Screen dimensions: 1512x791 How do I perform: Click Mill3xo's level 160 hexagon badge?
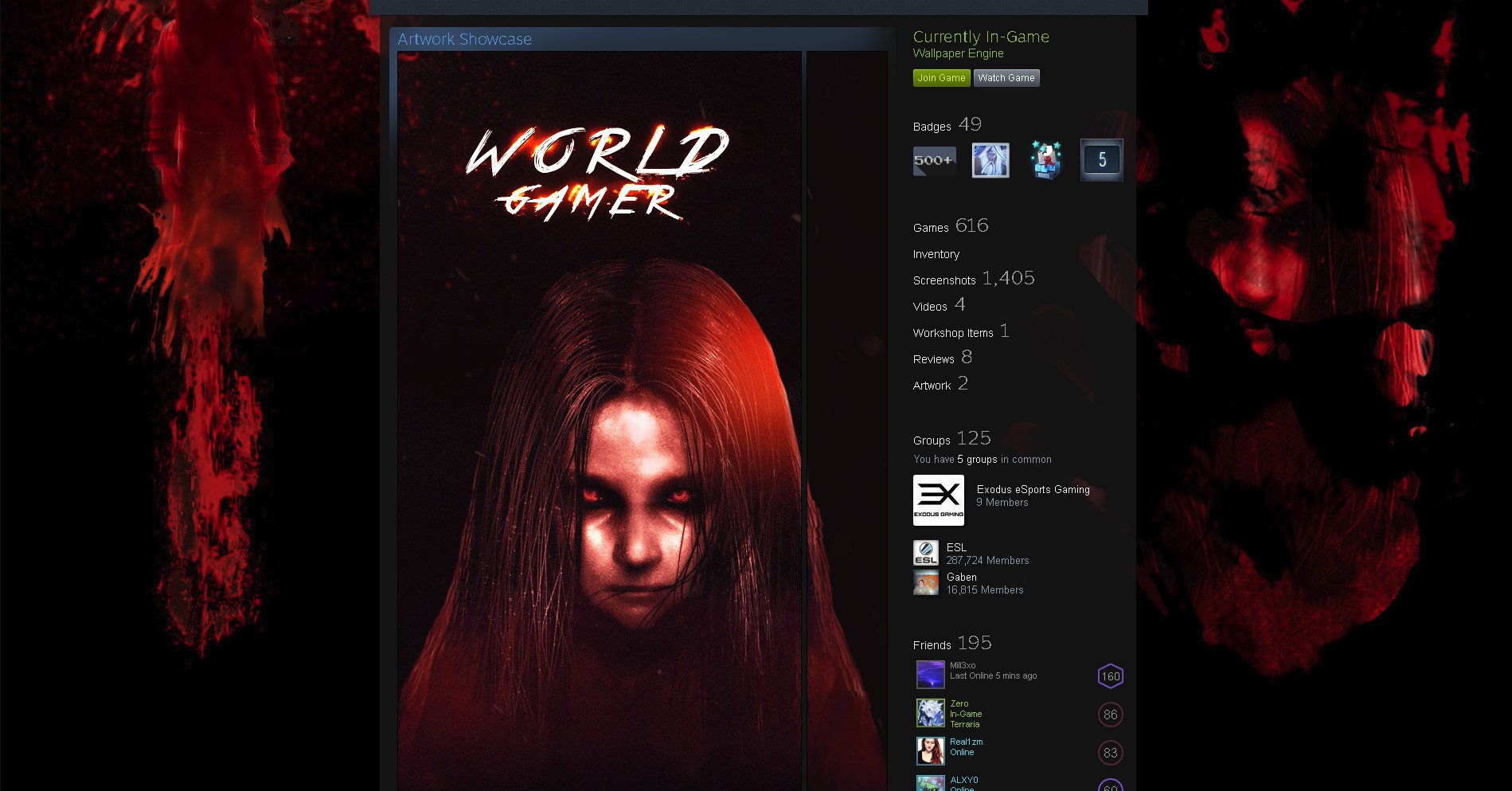click(1111, 676)
